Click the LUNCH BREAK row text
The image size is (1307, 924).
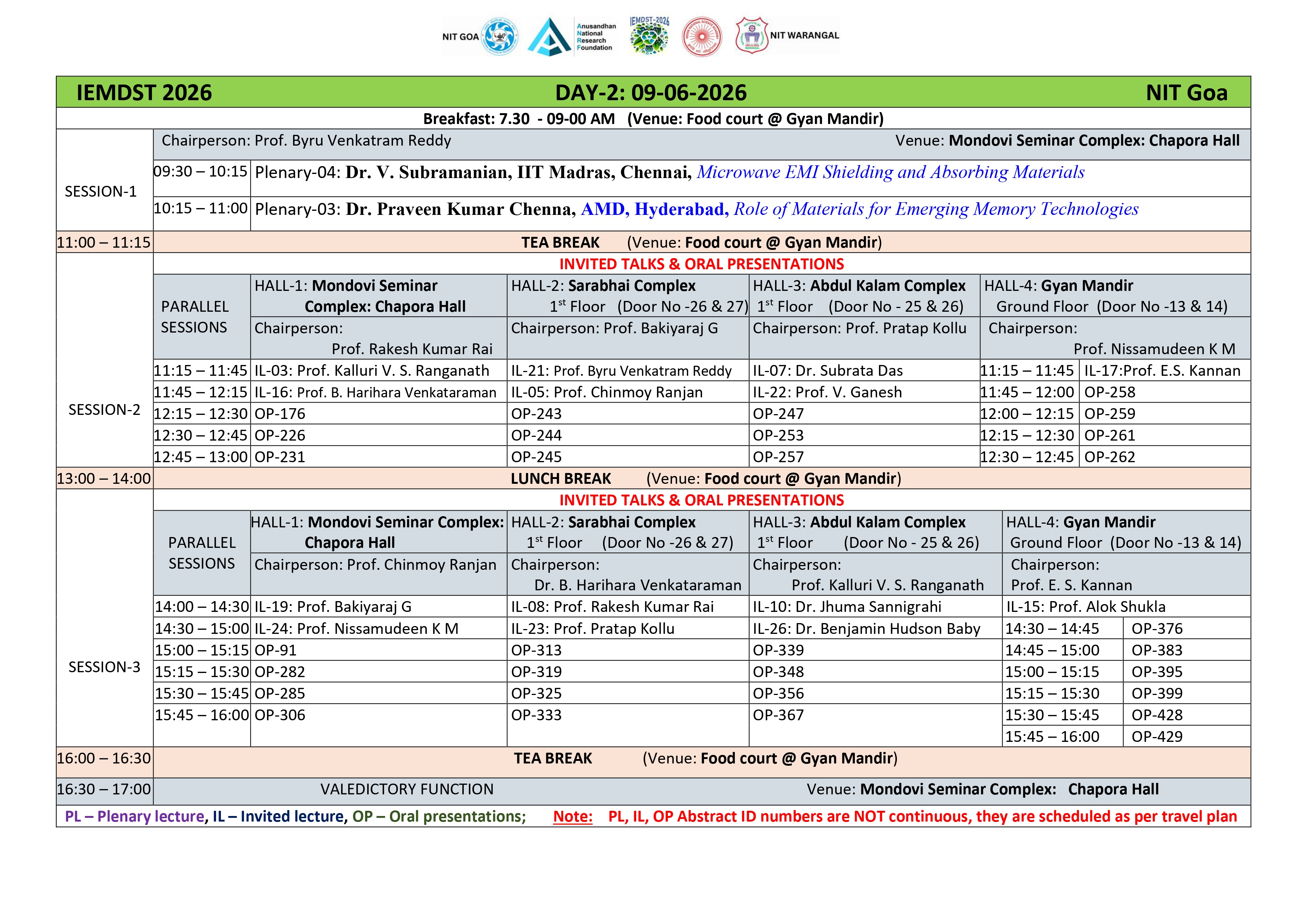click(706, 479)
